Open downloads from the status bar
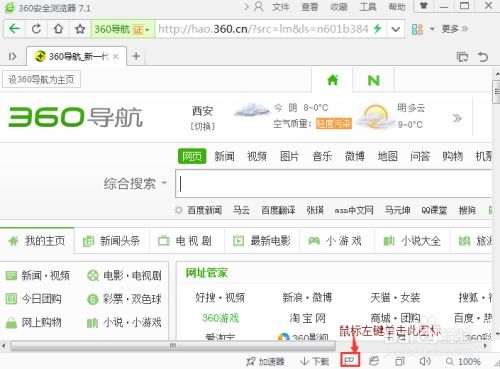Image resolution: width=500 pixels, height=369 pixels. [x=315, y=361]
